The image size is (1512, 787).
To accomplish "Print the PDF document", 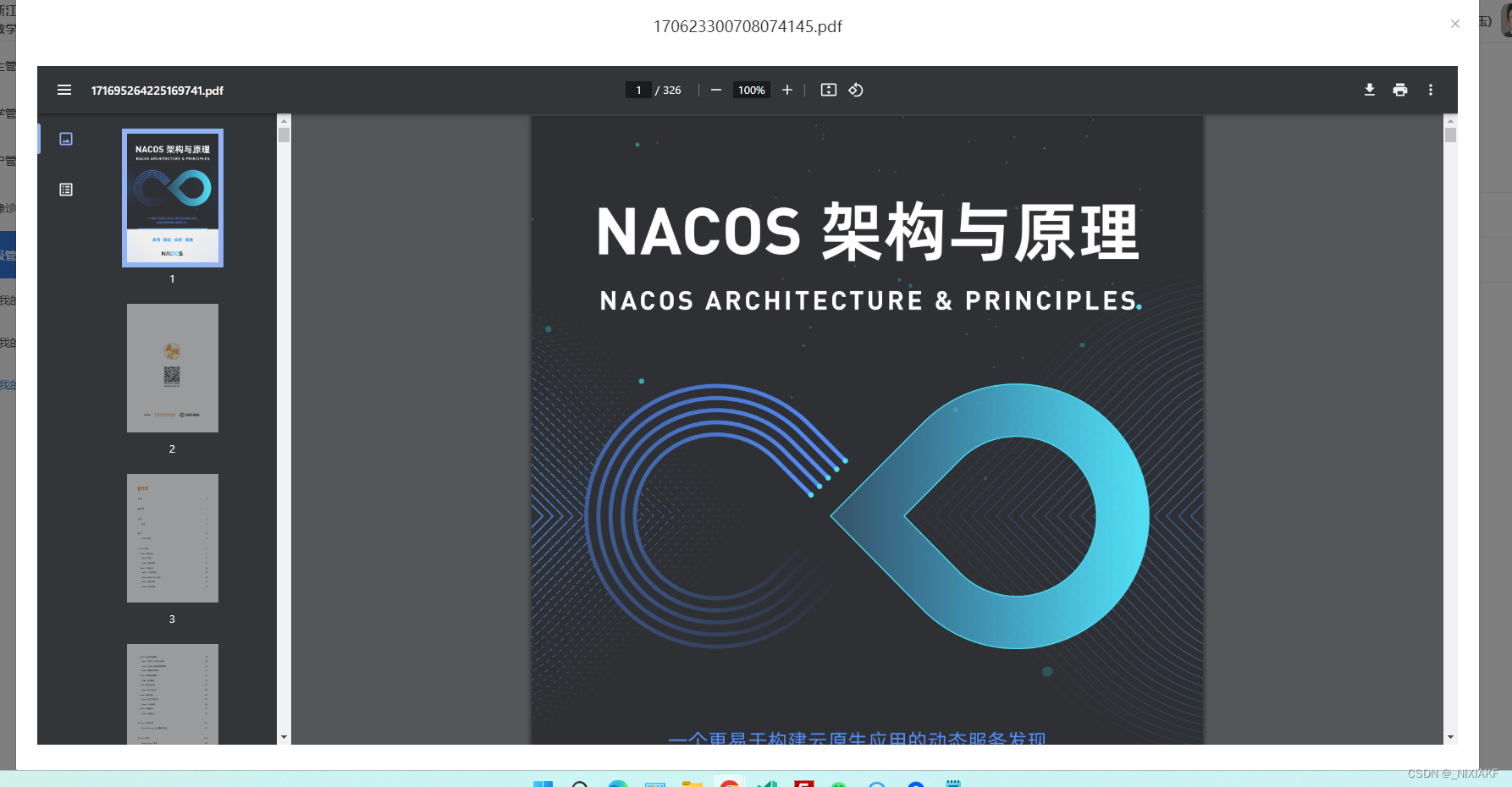I will (1400, 90).
